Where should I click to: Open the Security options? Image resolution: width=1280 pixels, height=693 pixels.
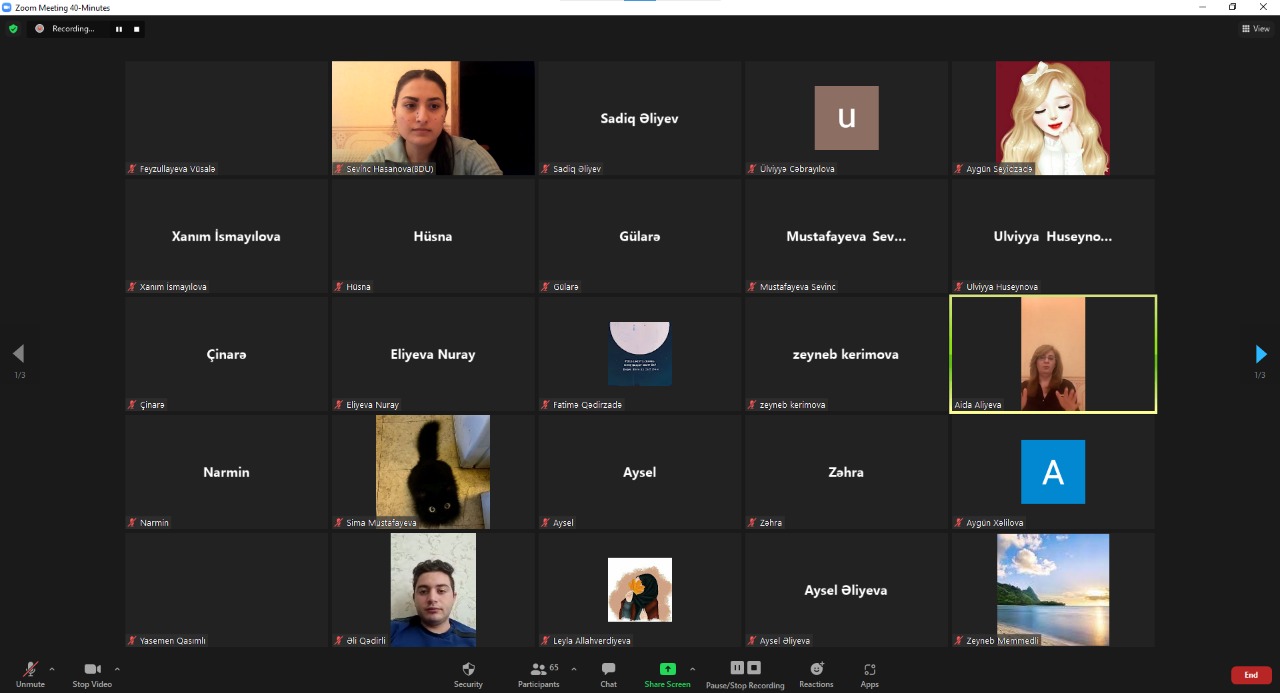[468, 674]
